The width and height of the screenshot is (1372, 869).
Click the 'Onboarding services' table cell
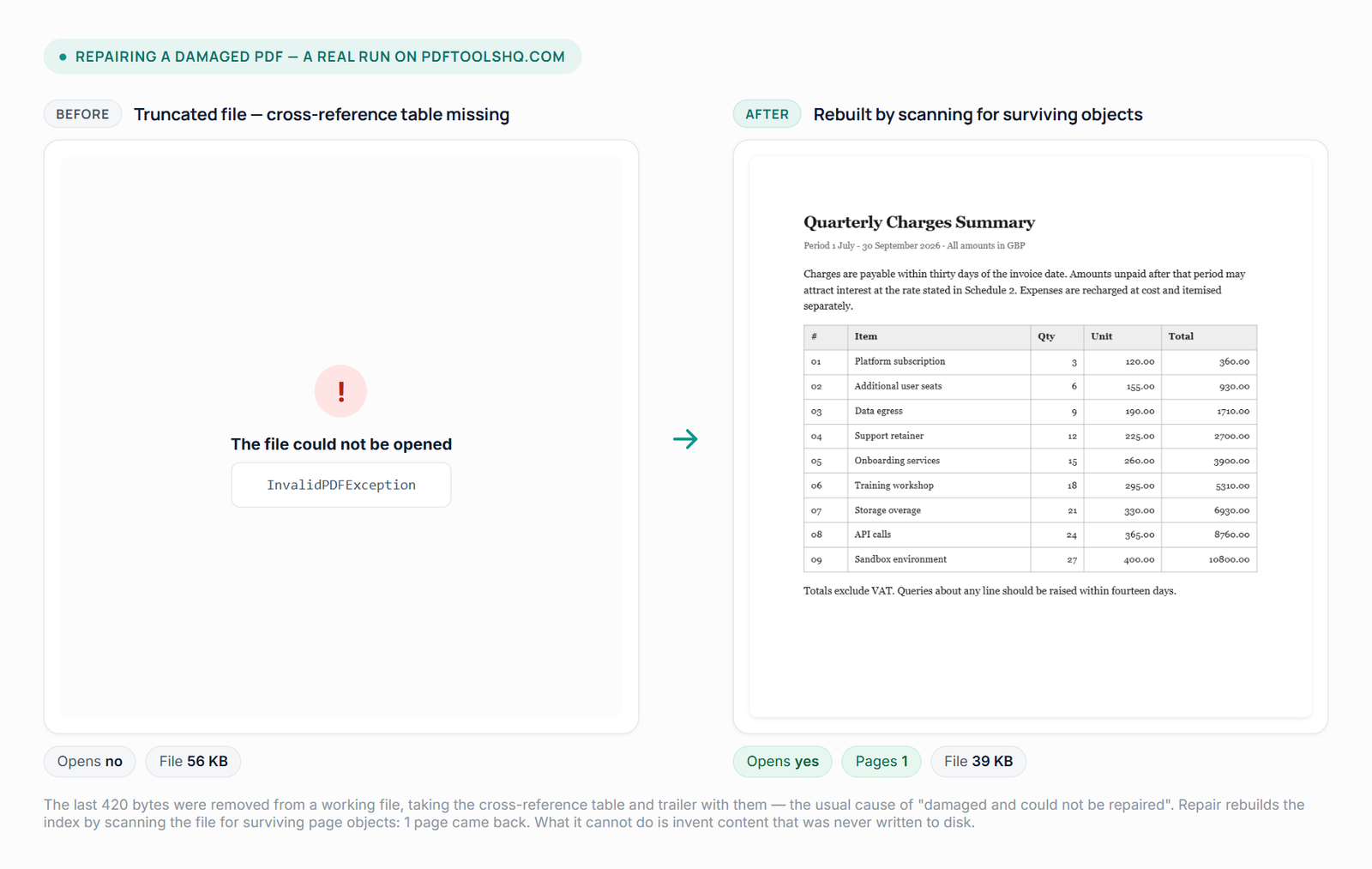pyautogui.click(x=939, y=461)
